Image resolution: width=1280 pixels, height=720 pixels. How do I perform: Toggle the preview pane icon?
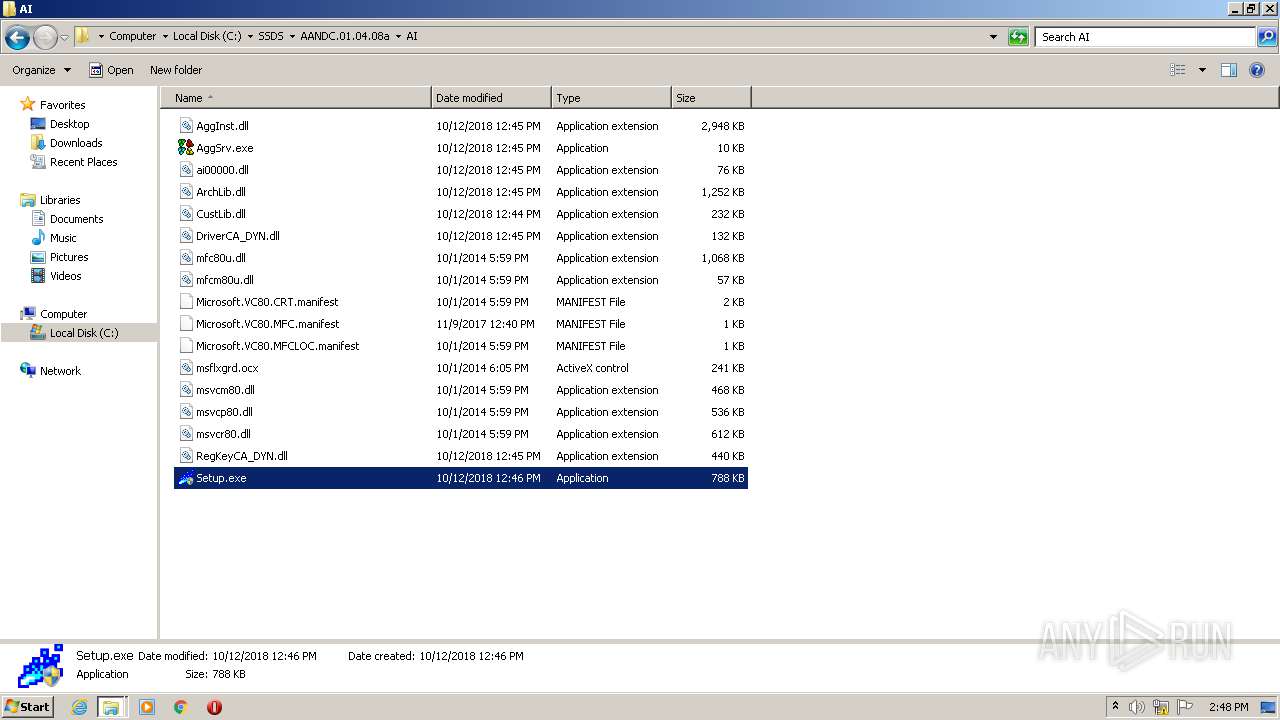pyautogui.click(x=1229, y=70)
